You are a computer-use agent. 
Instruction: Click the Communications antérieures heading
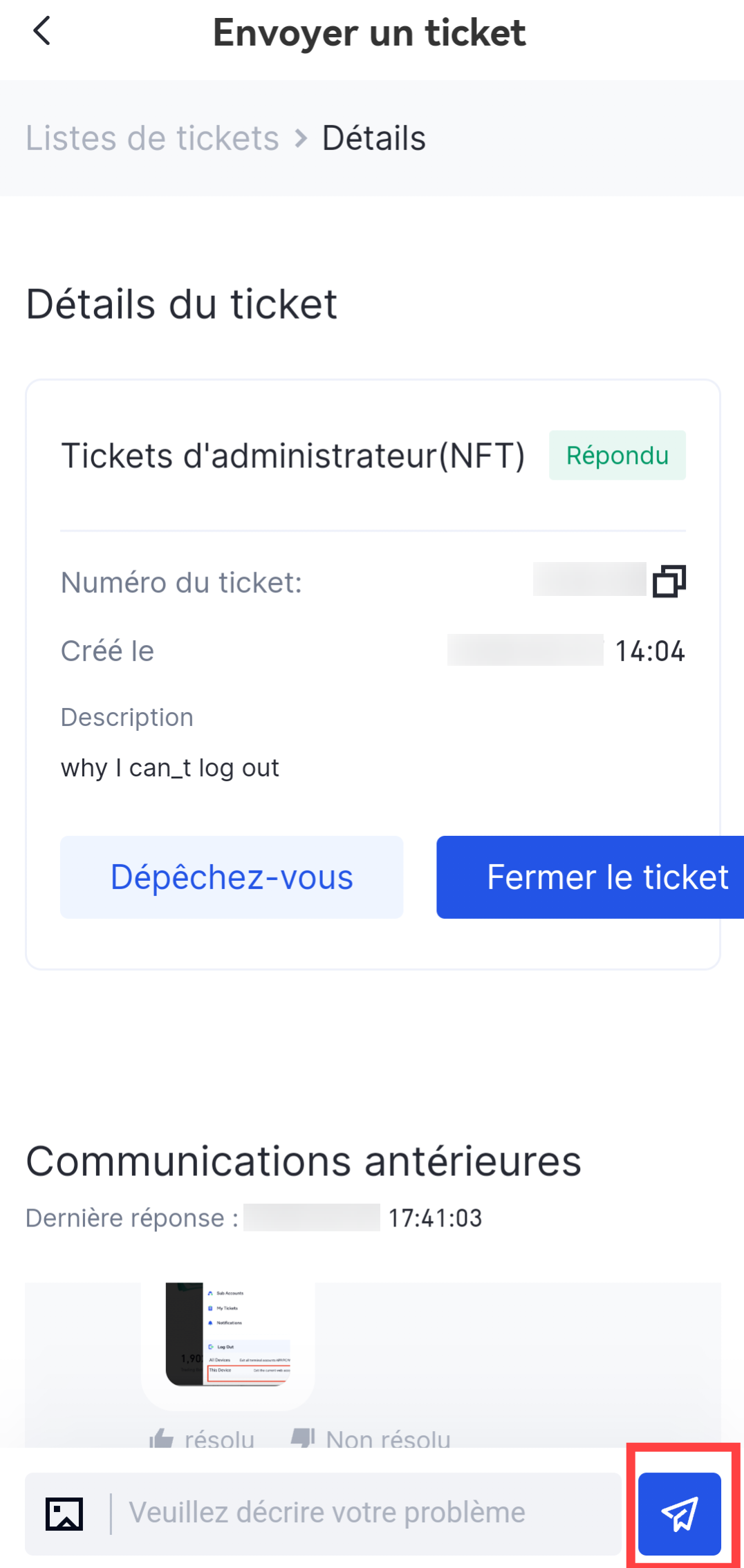coord(304,1161)
